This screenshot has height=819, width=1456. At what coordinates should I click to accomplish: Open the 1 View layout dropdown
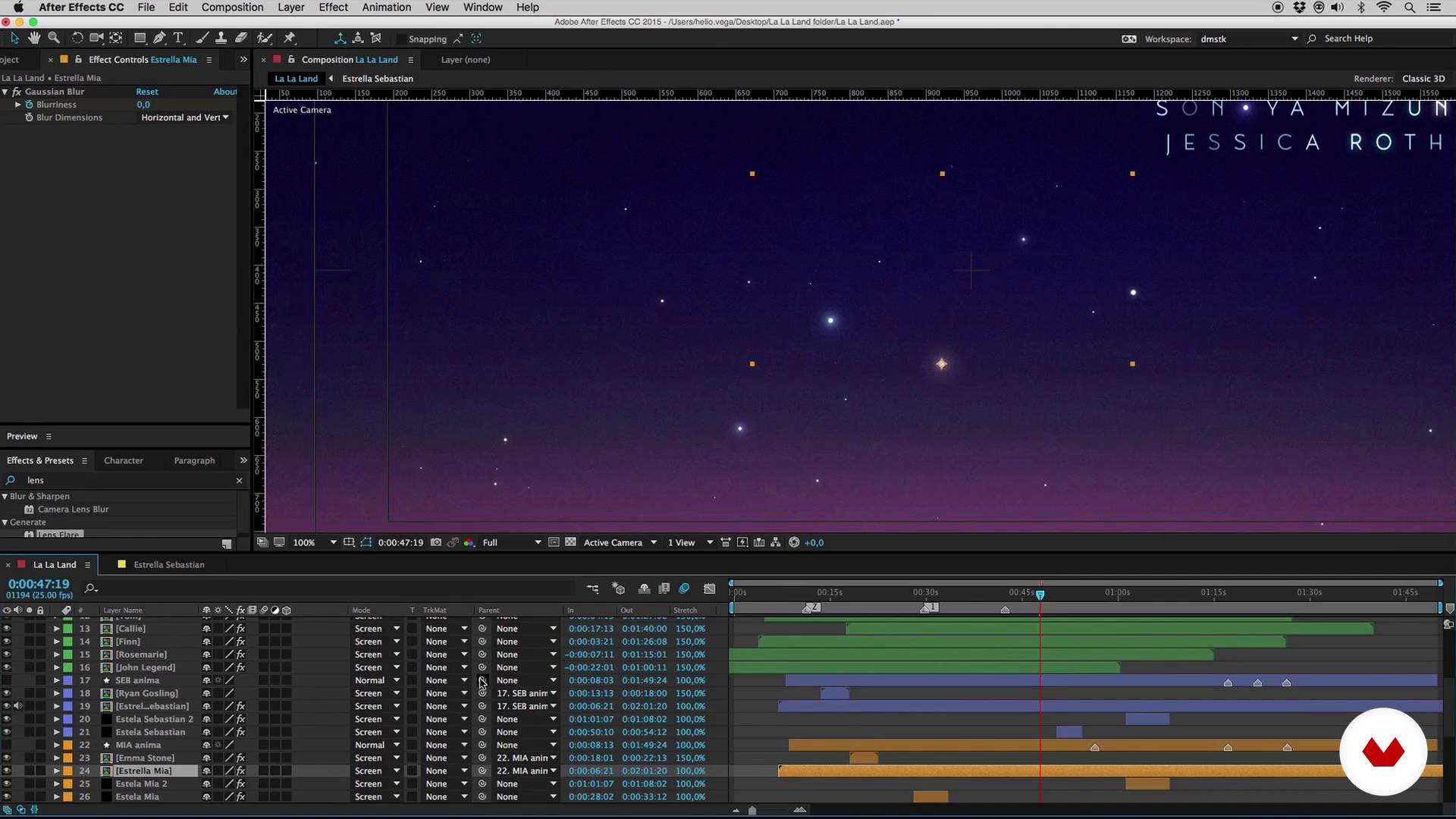point(690,542)
